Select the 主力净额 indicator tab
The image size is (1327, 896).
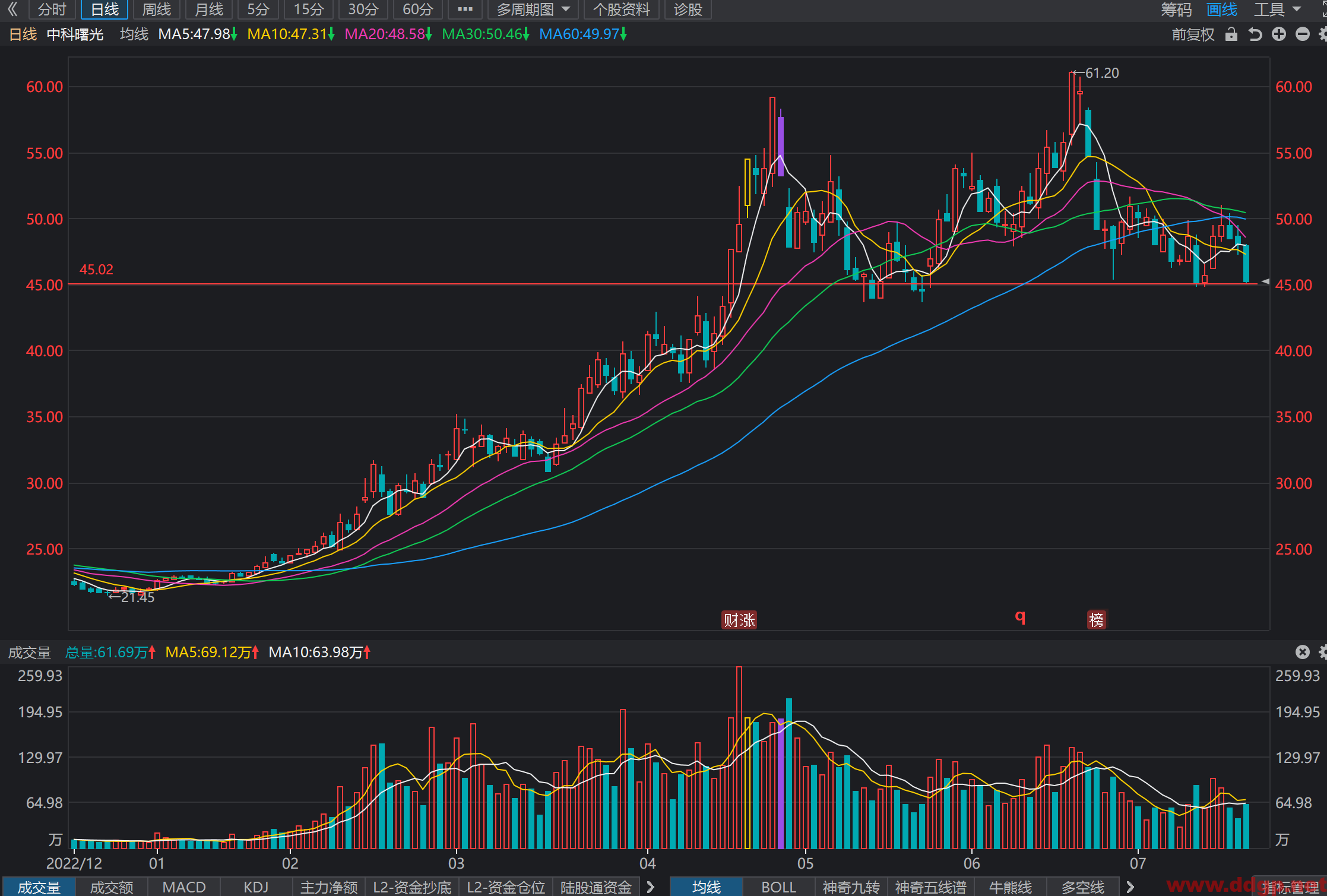(328, 886)
